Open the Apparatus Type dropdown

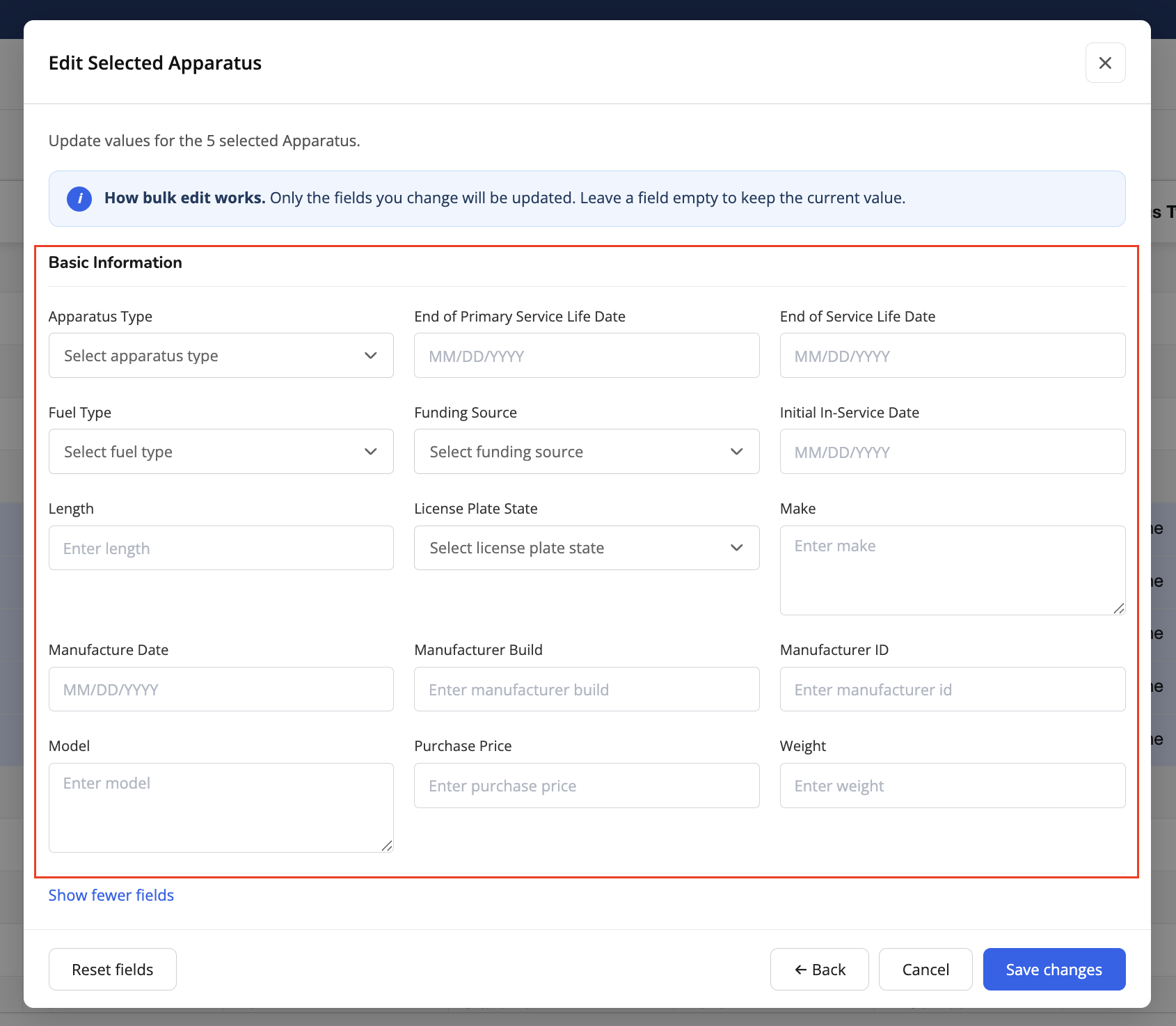click(221, 356)
